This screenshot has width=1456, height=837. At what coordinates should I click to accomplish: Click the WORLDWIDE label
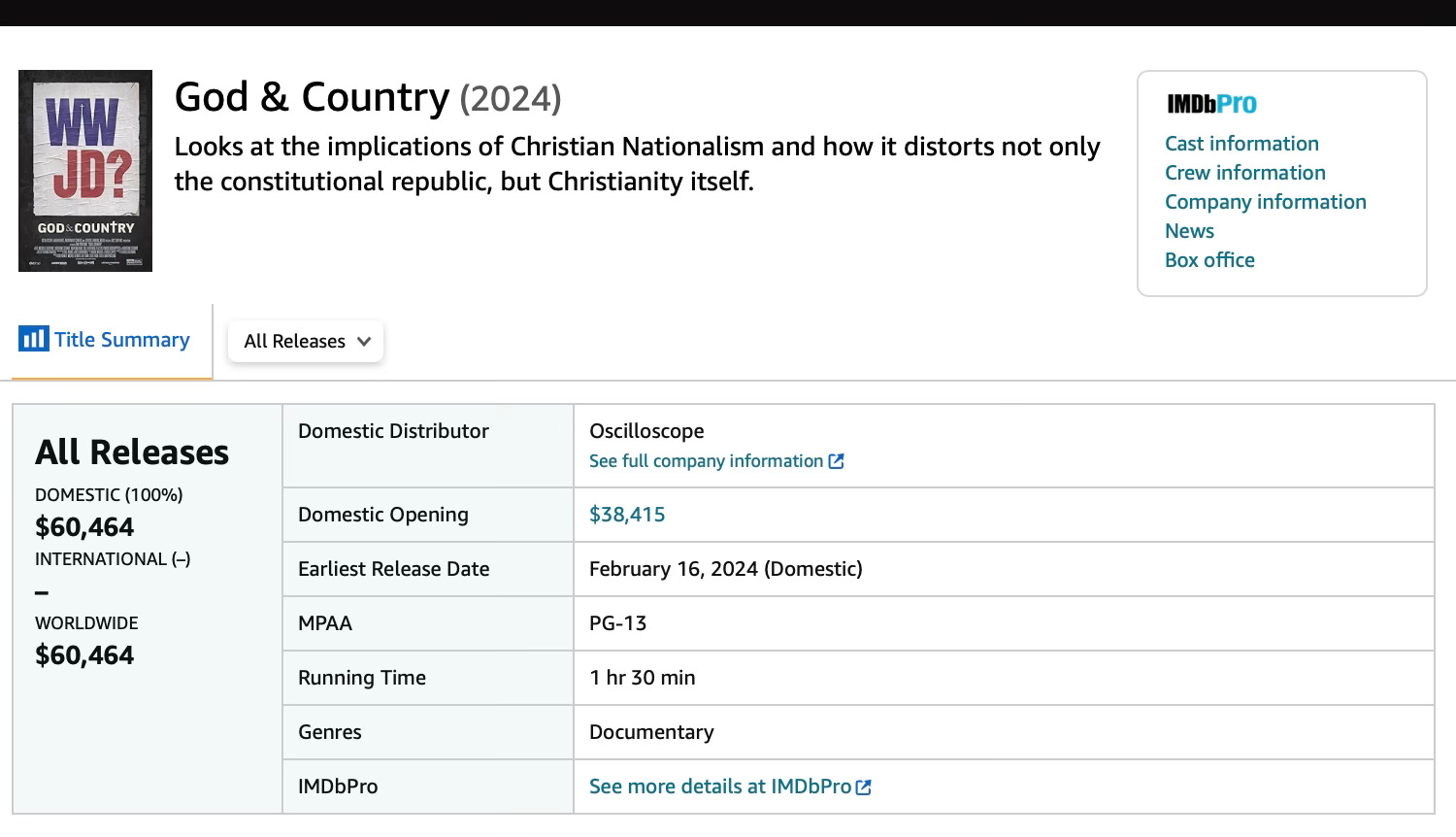point(86,623)
